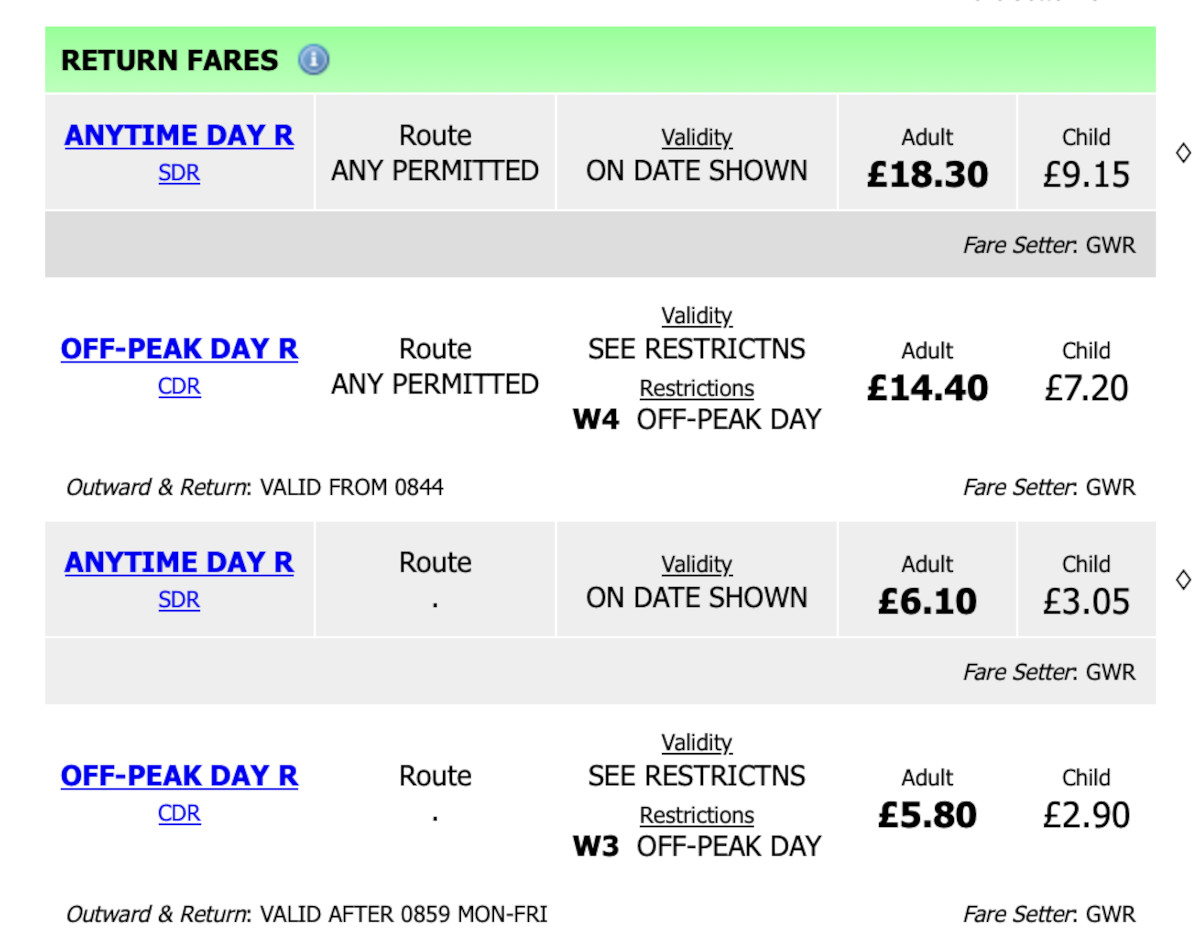The height and width of the screenshot is (942, 1200).
Task: Click the W3 restriction code
Action: coord(595,846)
